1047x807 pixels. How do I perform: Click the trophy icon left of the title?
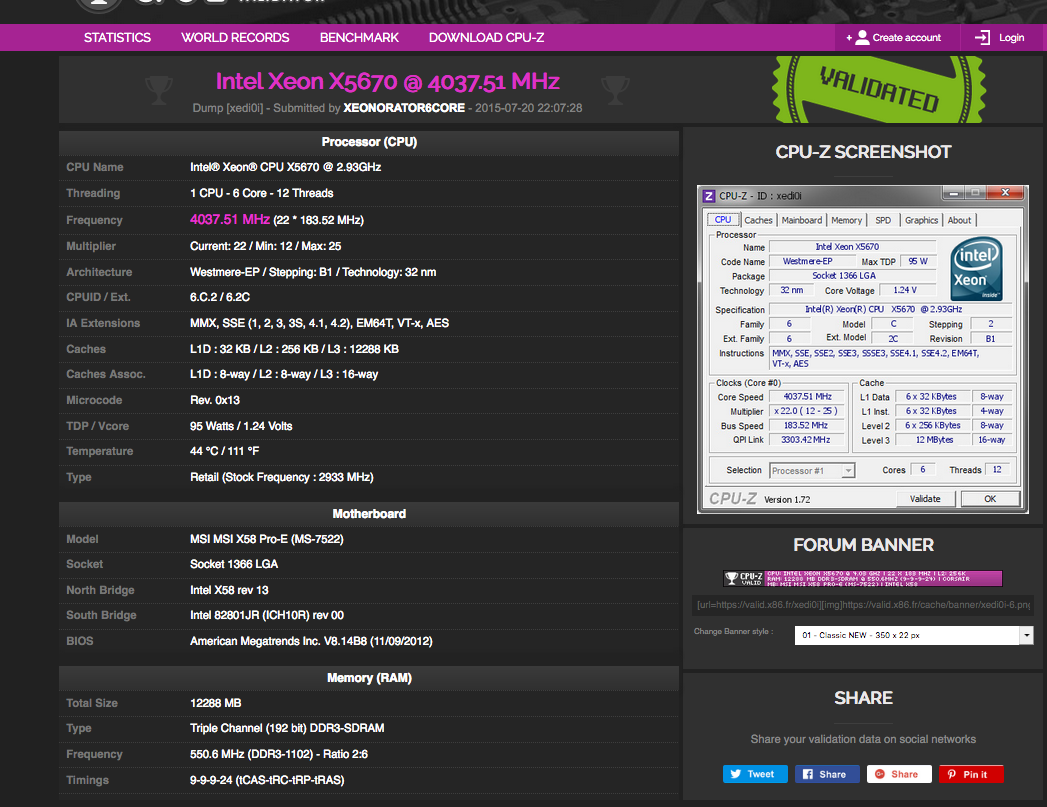pos(159,89)
